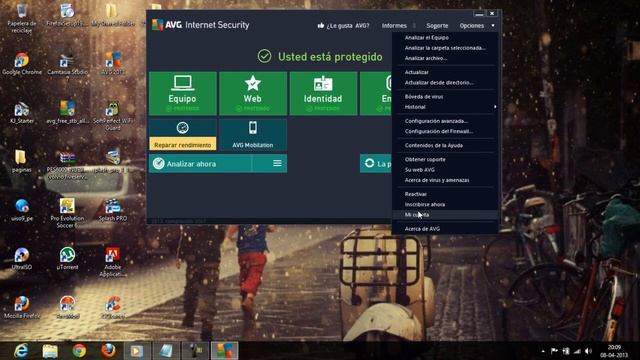Select AVG 2013 desktop shortcut
The image size is (640, 360).
click(x=113, y=64)
